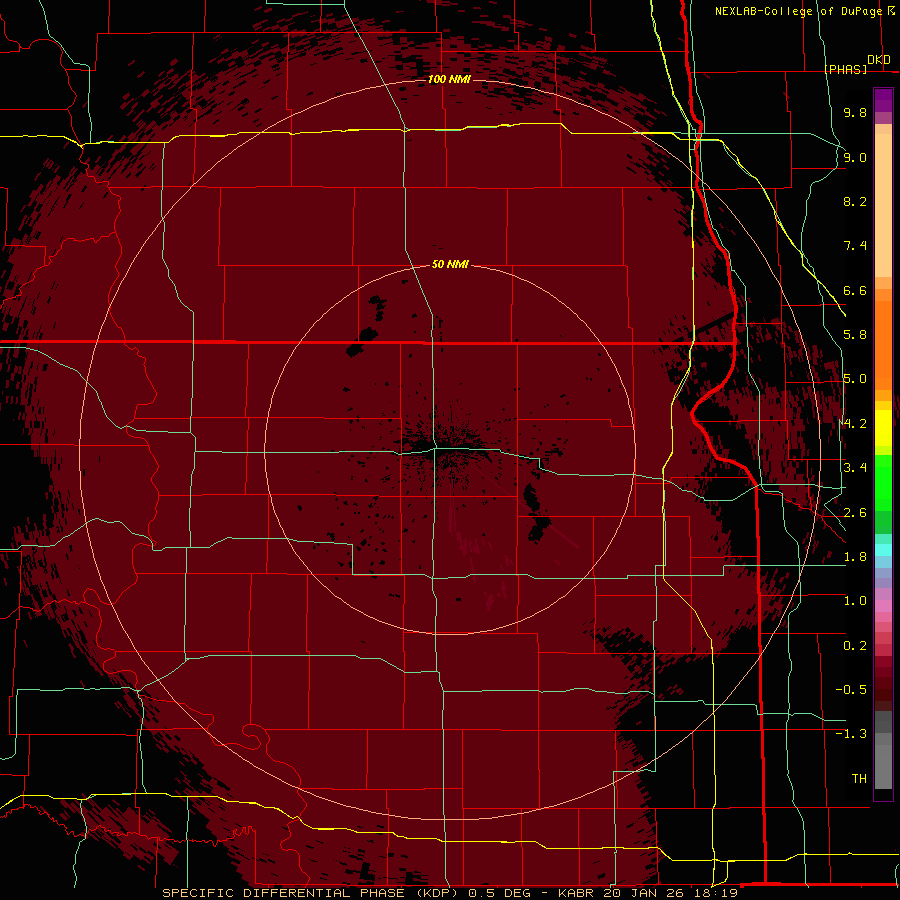Image resolution: width=900 pixels, height=900 pixels.
Task: Click the 100 NMI range ring label
Action: tap(449, 79)
